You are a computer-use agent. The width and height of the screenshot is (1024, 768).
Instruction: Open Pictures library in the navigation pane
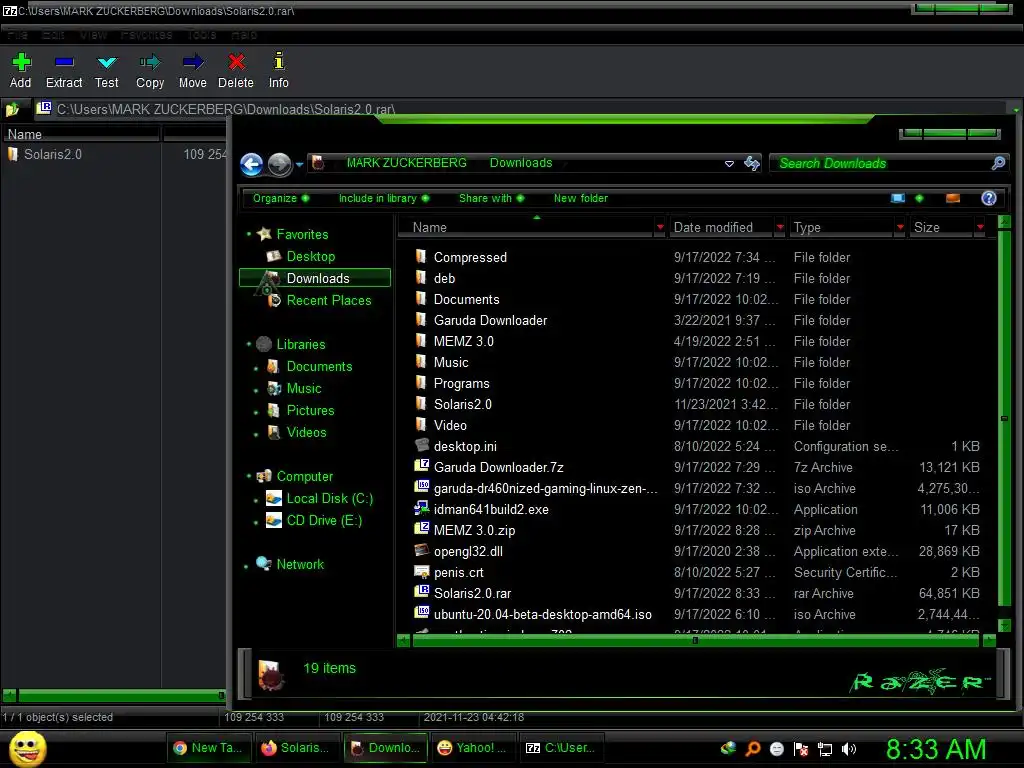coord(310,411)
